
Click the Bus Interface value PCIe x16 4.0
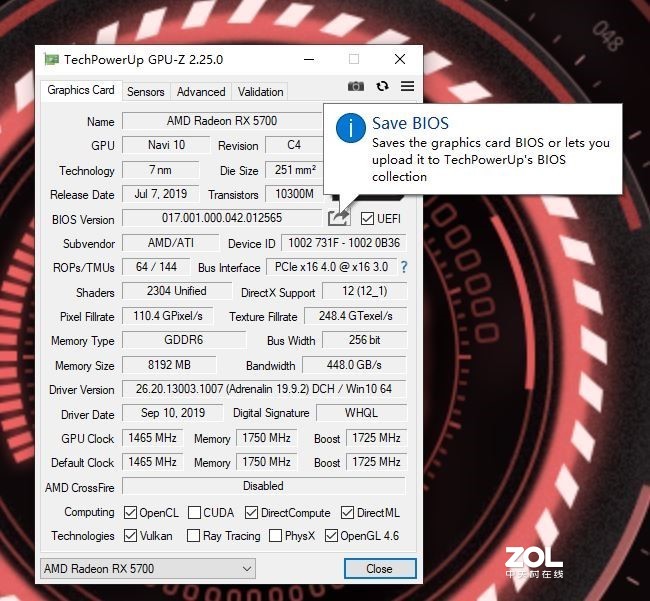(x=331, y=267)
